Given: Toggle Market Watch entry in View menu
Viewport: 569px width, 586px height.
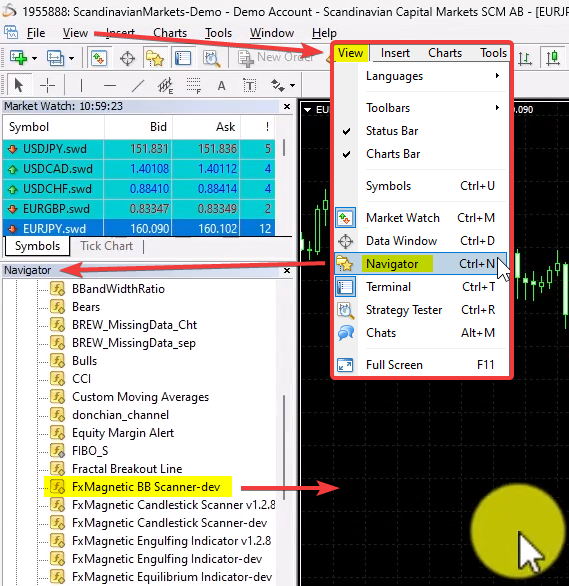Looking at the screenshot, I should click(421, 218).
